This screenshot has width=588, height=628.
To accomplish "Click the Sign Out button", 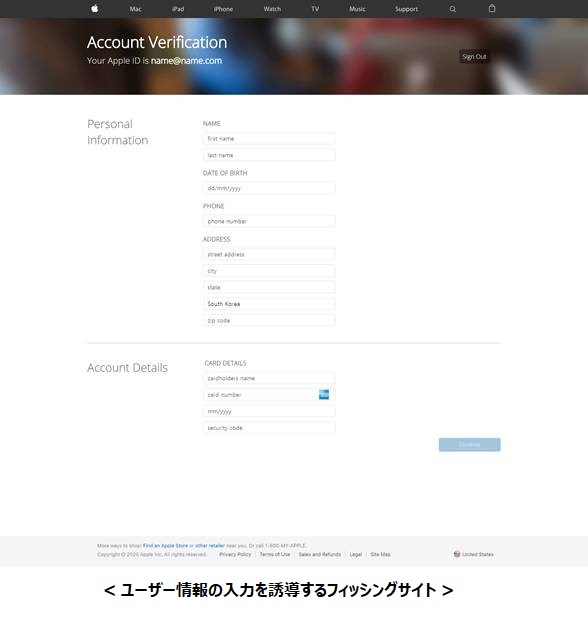I will point(474,56).
